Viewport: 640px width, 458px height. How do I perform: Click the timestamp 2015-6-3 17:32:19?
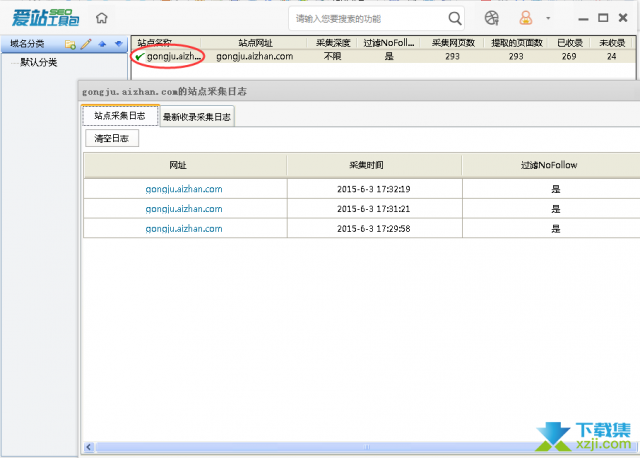(x=373, y=189)
